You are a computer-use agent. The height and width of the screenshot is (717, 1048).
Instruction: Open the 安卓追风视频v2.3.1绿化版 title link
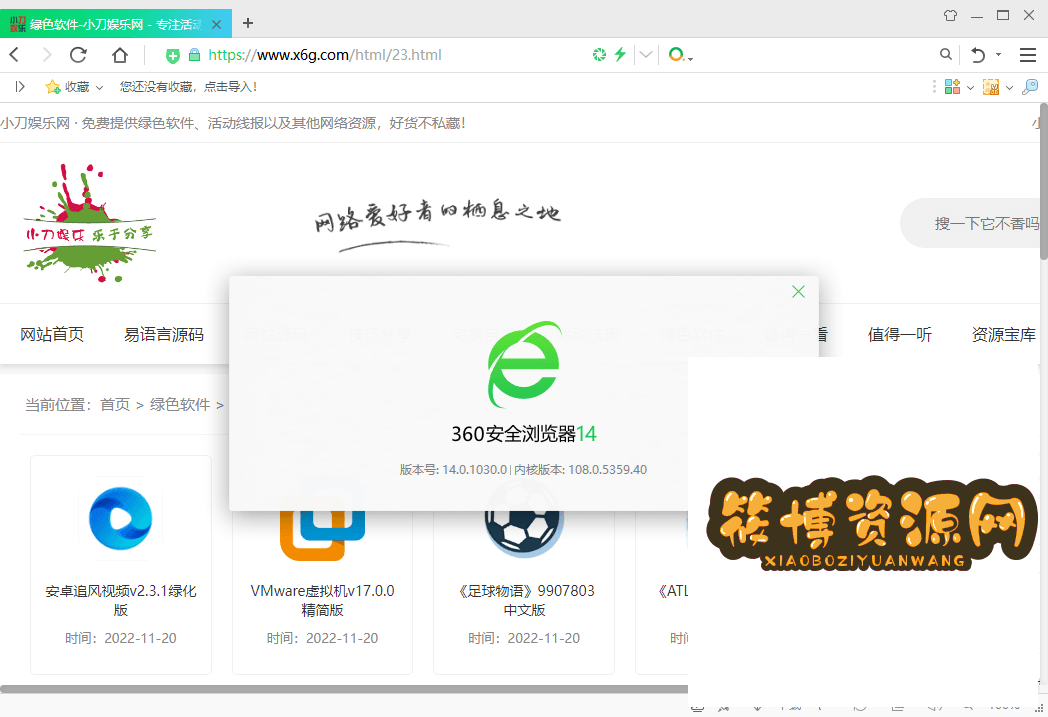(x=121, y=600)
